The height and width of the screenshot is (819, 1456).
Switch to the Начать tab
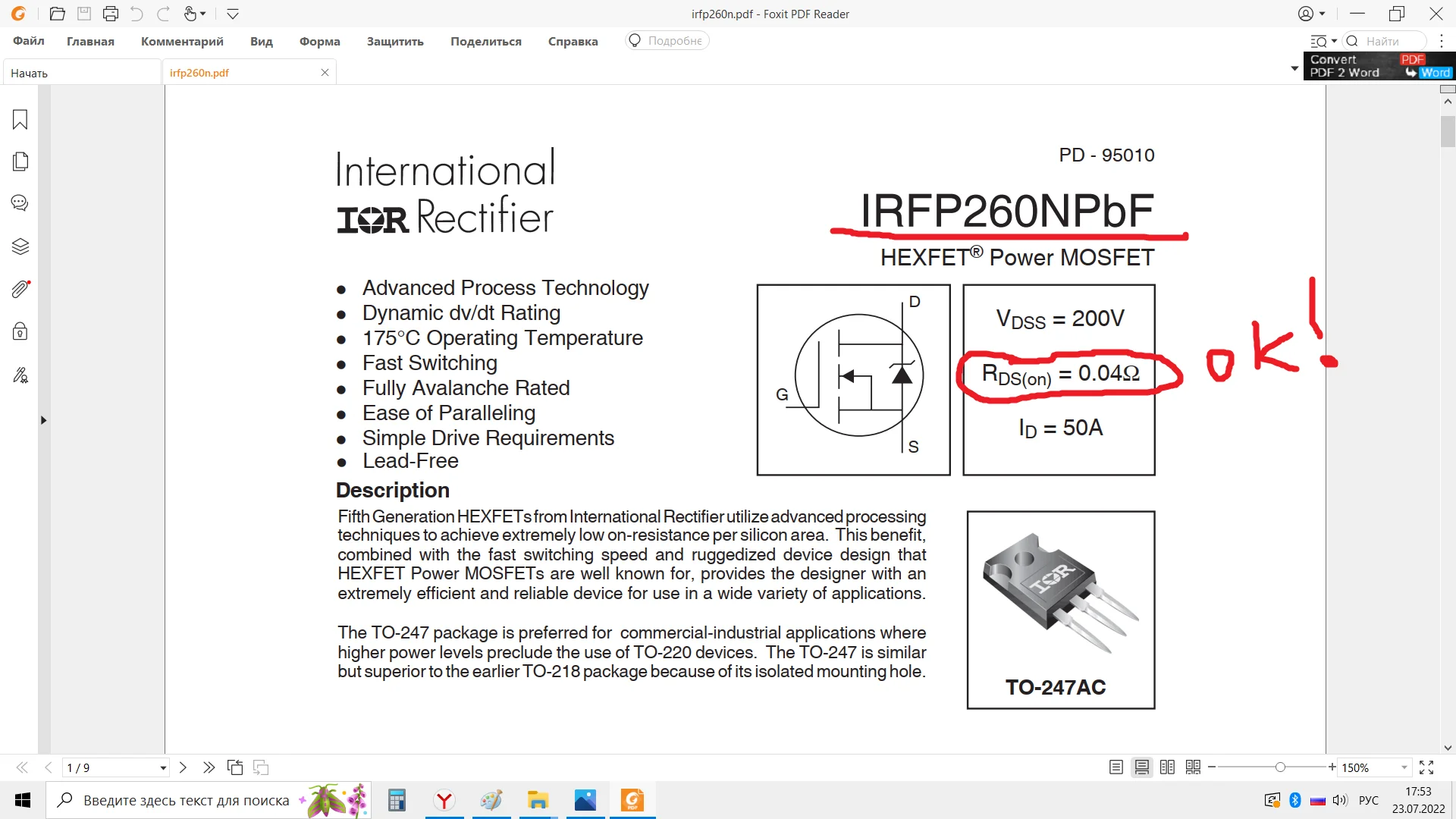[29, 73]
